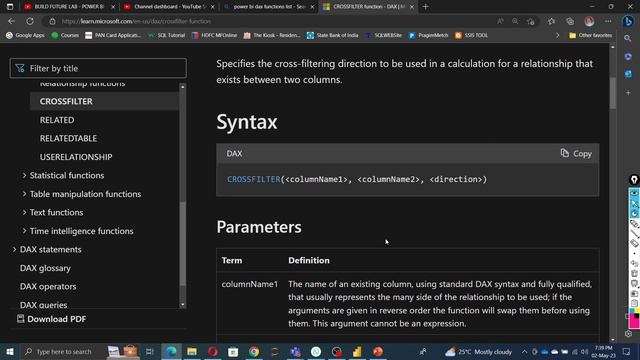This screenshot has width=640, height=360.
Task: Open DAX queries link
Action: (x=44, y=304)
